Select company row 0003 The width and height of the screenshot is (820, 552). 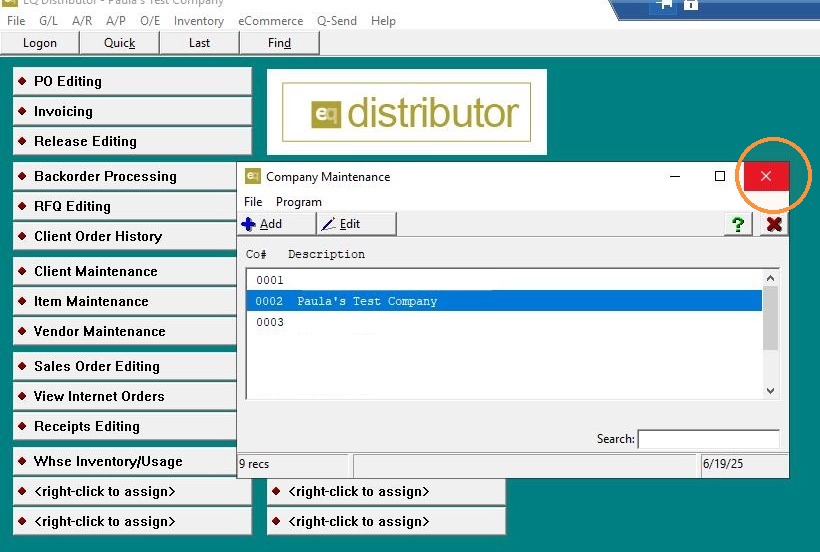[504, 322]
